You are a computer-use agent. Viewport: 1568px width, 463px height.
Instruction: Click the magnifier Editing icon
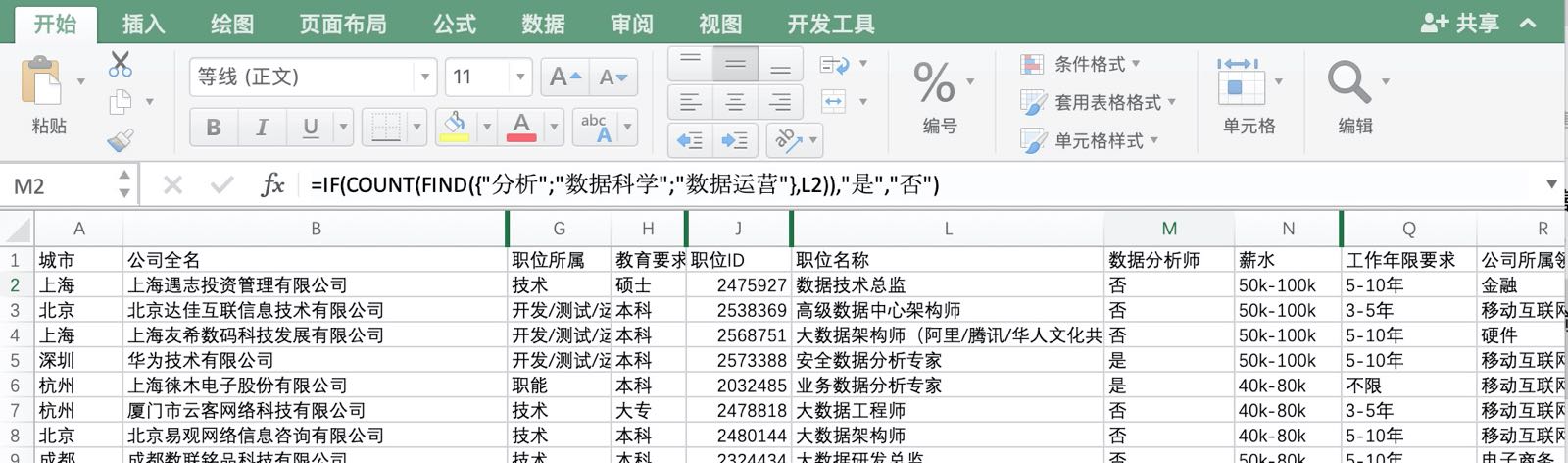pyautogui.click(x=1349, y=82)
